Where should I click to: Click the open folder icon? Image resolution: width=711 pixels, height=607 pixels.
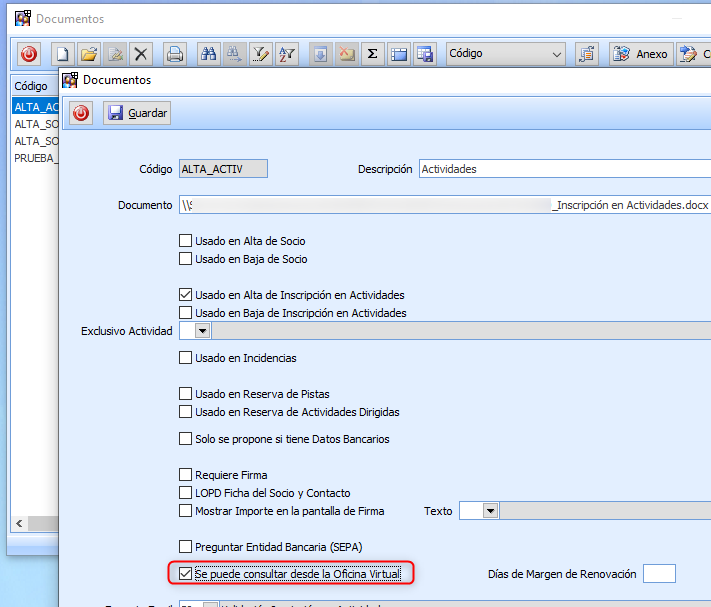tap(89, 54)
